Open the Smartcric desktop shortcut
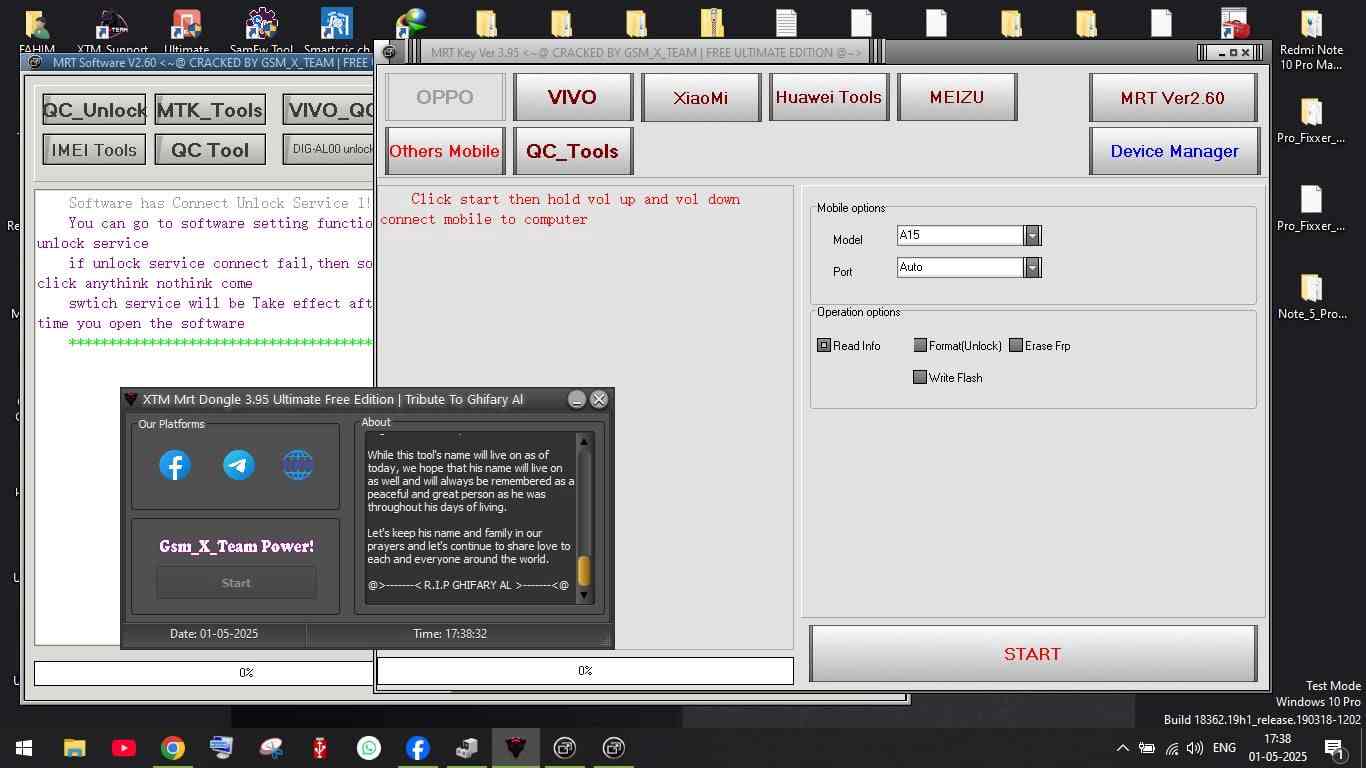This screenshot has width=1366, height=768. (336, 30)
